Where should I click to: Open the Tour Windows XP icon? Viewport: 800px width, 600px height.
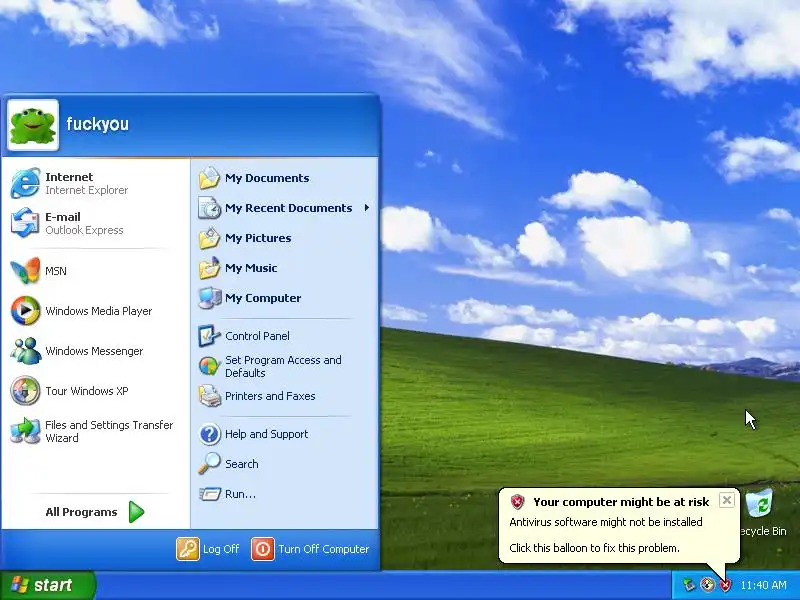pyautogui.click(x=25, y=391)
